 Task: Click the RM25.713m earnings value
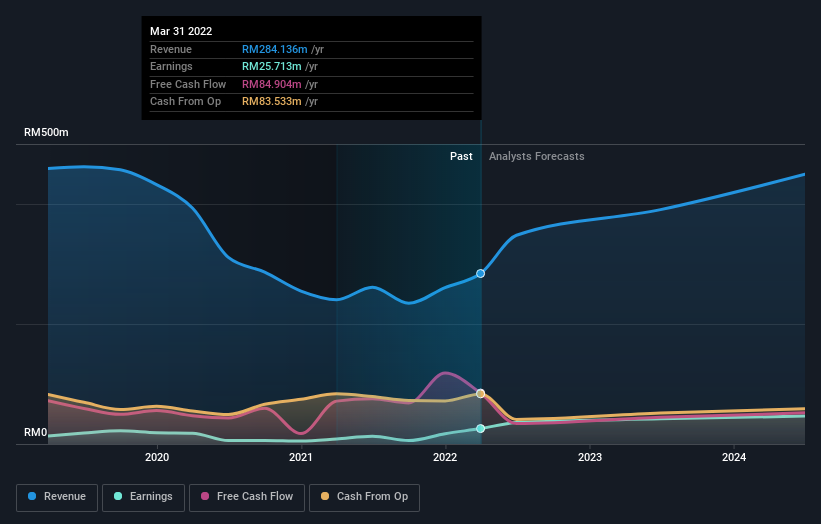coord(272,66)
